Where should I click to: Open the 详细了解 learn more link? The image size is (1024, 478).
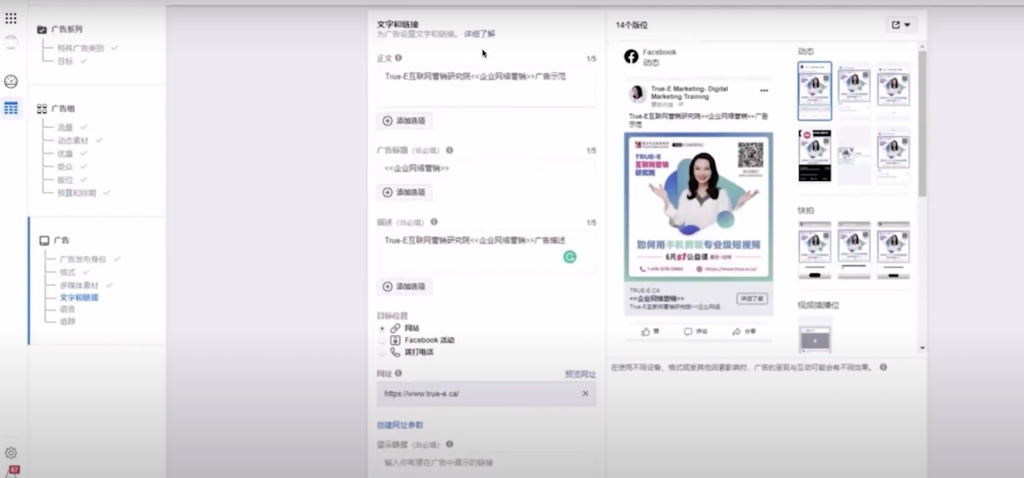(480, 34)
